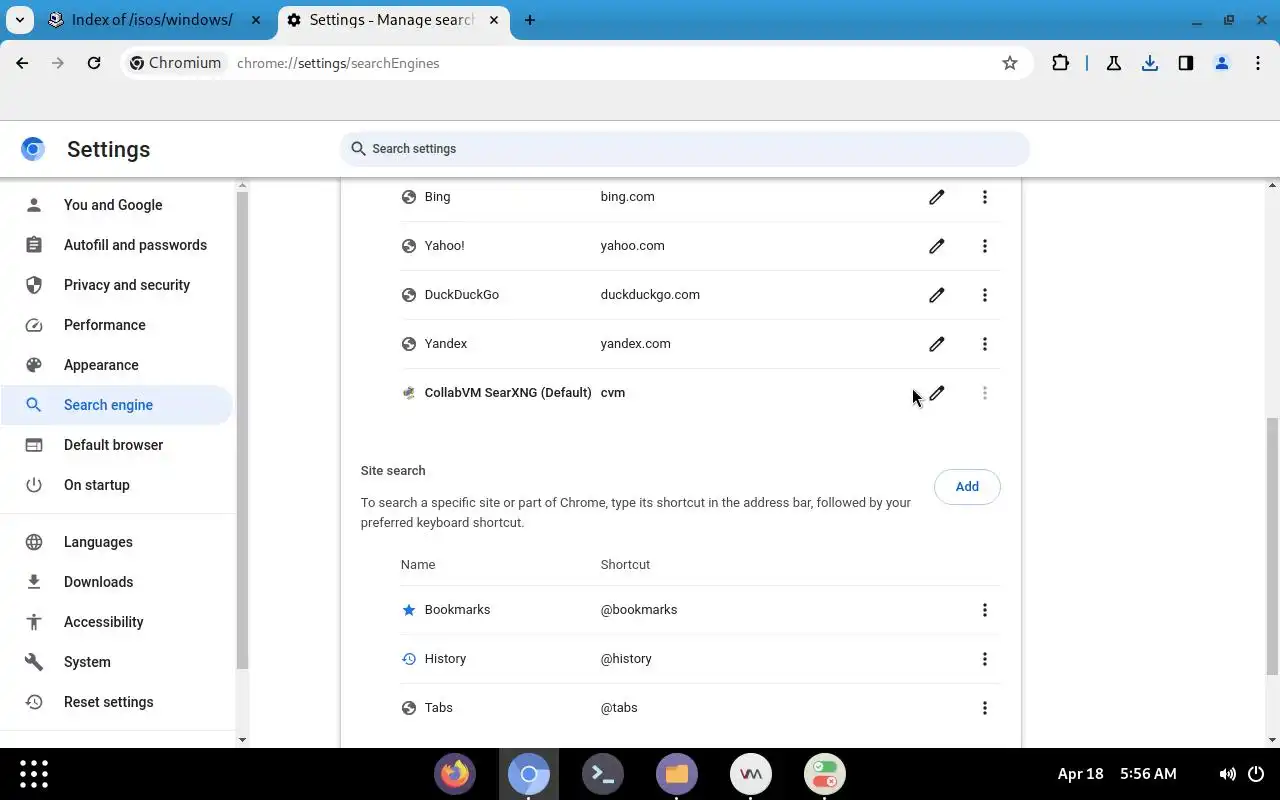Close the Settings tab

494,20
